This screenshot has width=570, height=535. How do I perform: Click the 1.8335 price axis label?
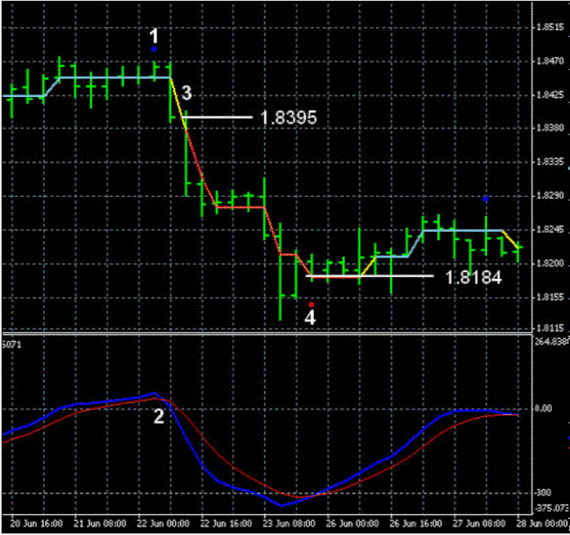coord(550,161)
